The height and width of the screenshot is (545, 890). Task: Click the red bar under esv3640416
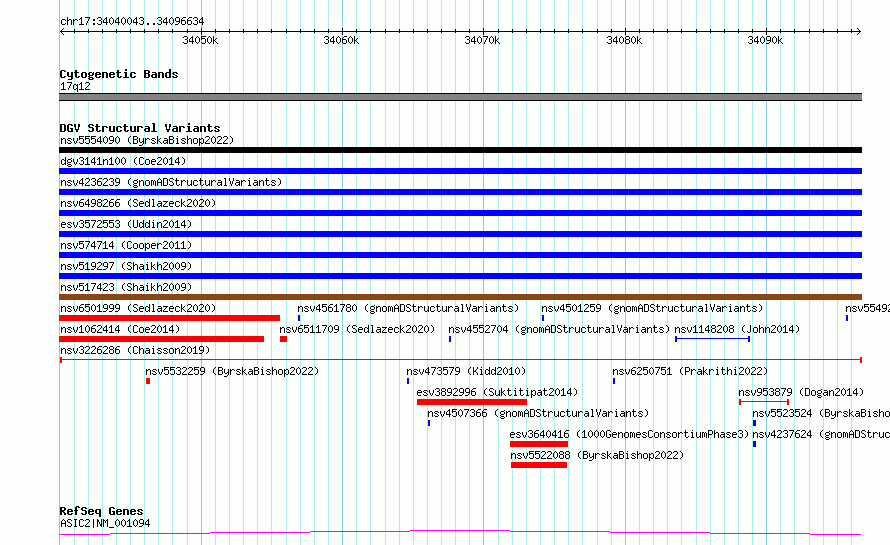tap(539, 444)
